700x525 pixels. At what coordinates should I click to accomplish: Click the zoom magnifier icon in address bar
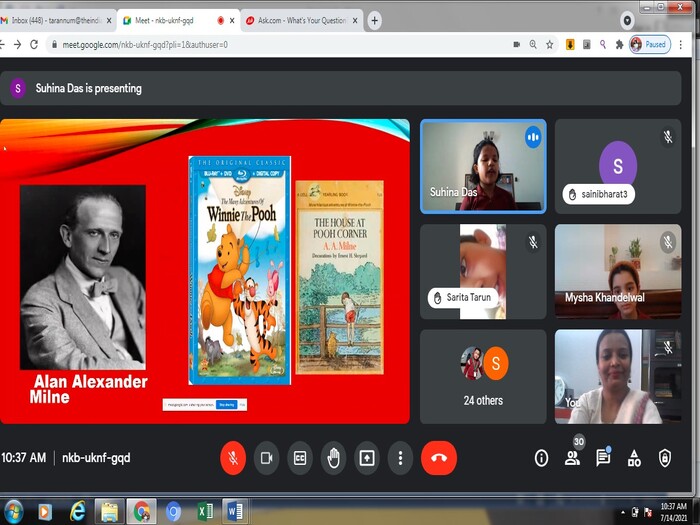click(533, 44)
